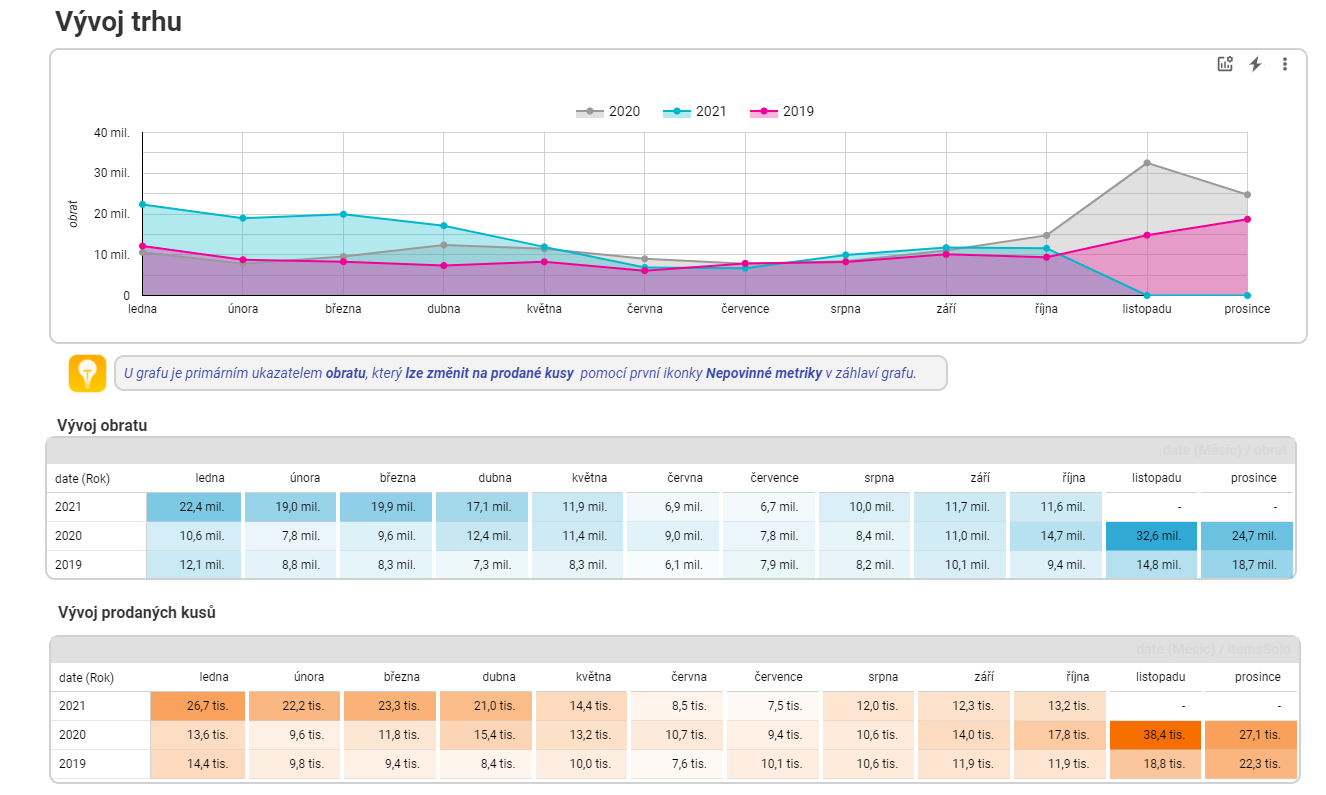Toggle the 2019 series in chart legend
The image size is (1326, 795).
pyautogui.click(x=782, y=112)
